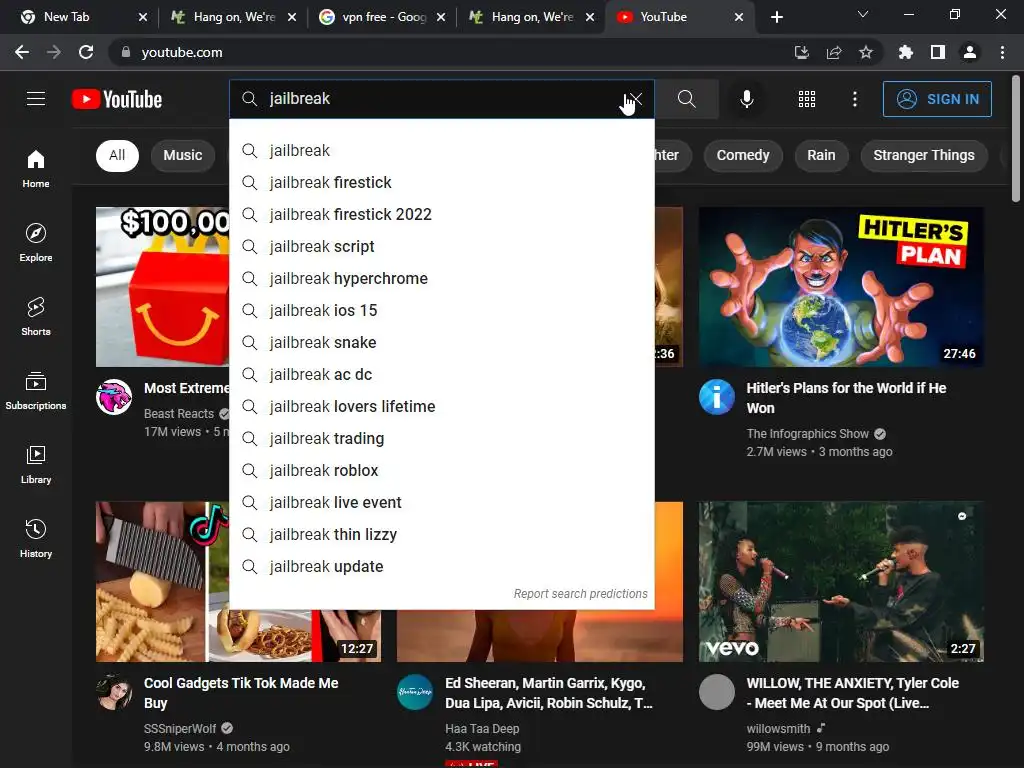Open willowsmith channel name link
Screen dimensions: 1024x768
(778, 728)
